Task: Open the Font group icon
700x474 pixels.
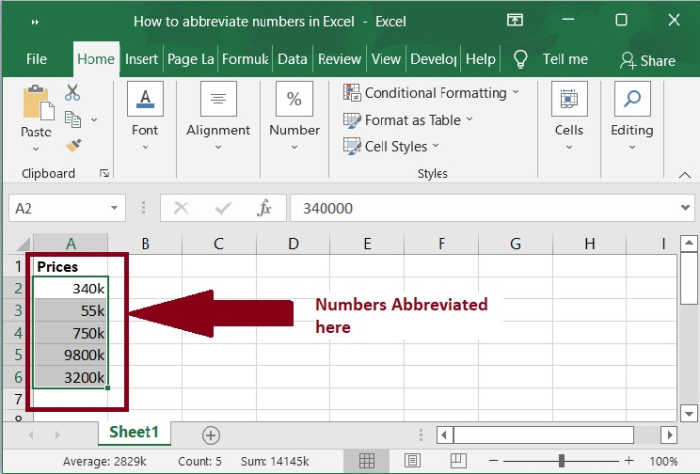Action: point(145,100)
